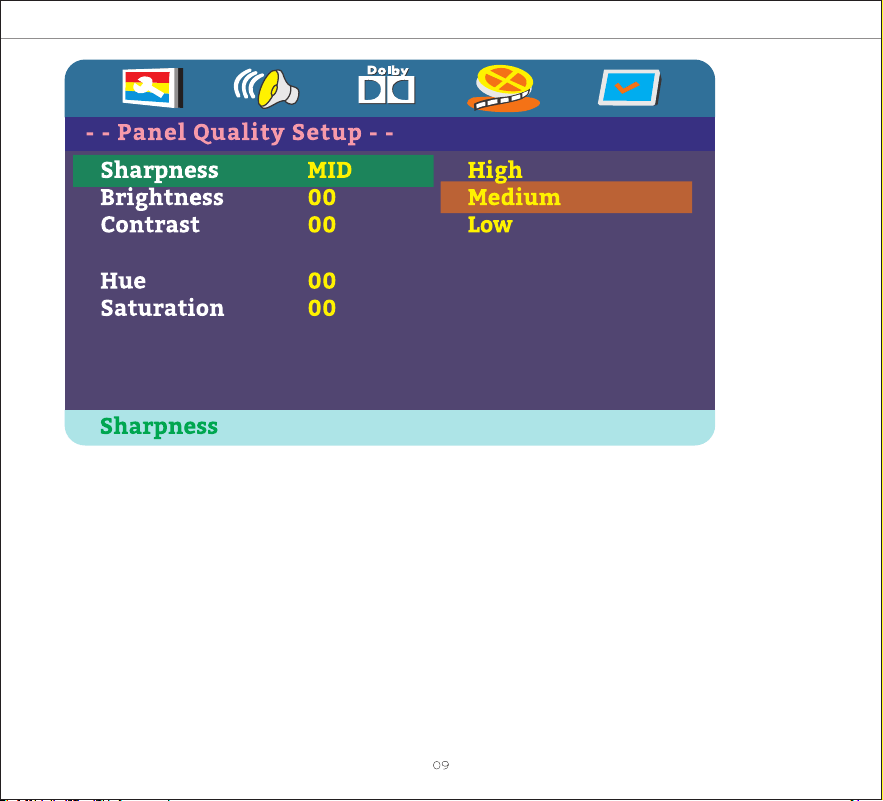Open the Dolby Digital setup icon

click(x=386, y=85)
